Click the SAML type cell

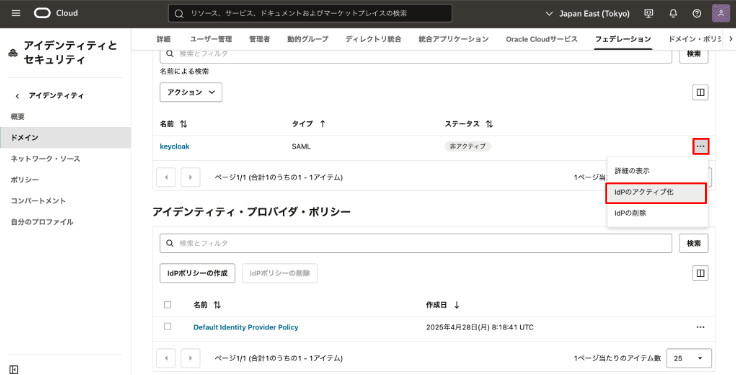point(301,146)
